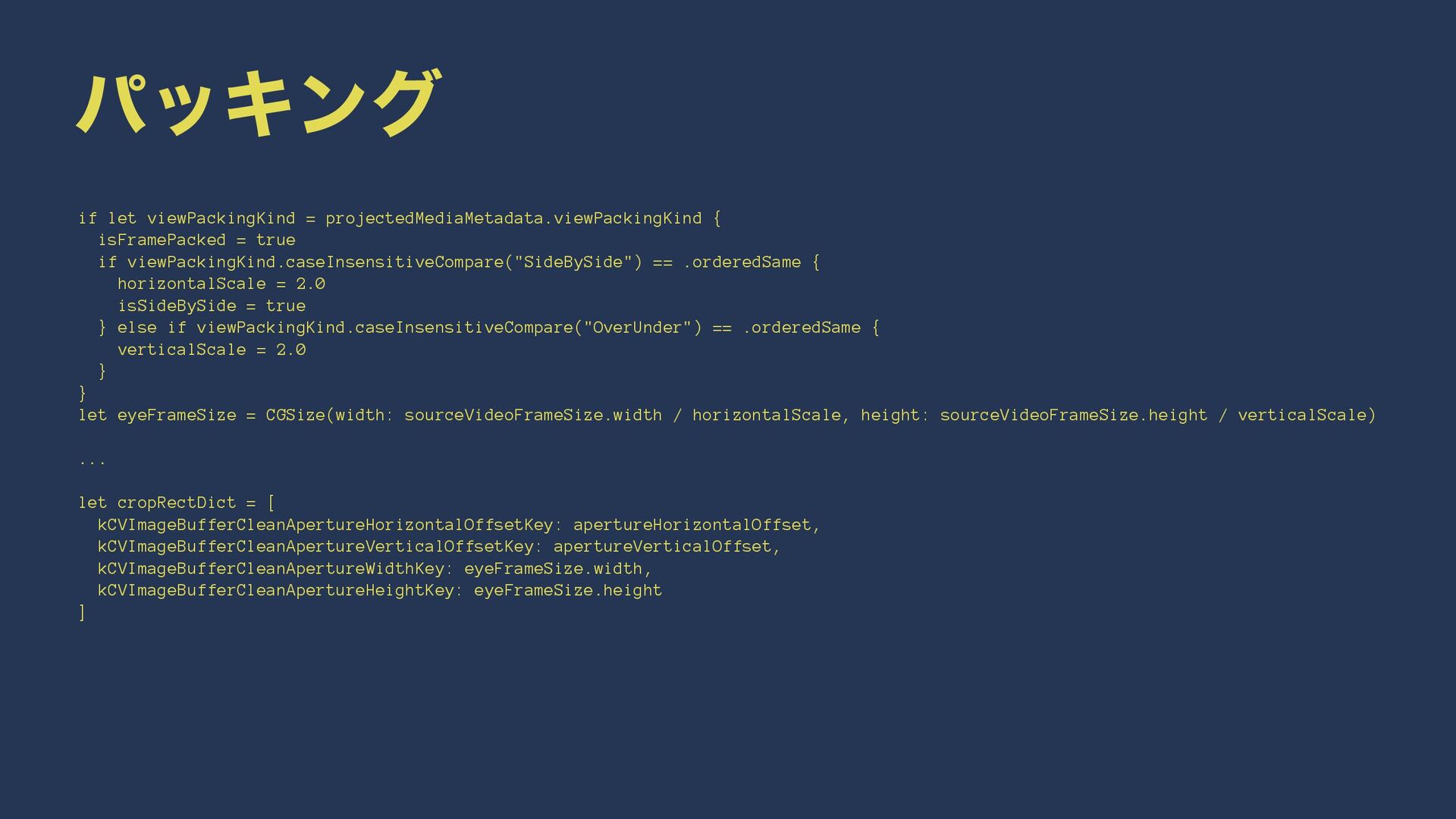Click the apertureHorizontalOffset value
The height and width of the screenshot is (819, 1456).
pyautogui.click(x=692, y=525)
